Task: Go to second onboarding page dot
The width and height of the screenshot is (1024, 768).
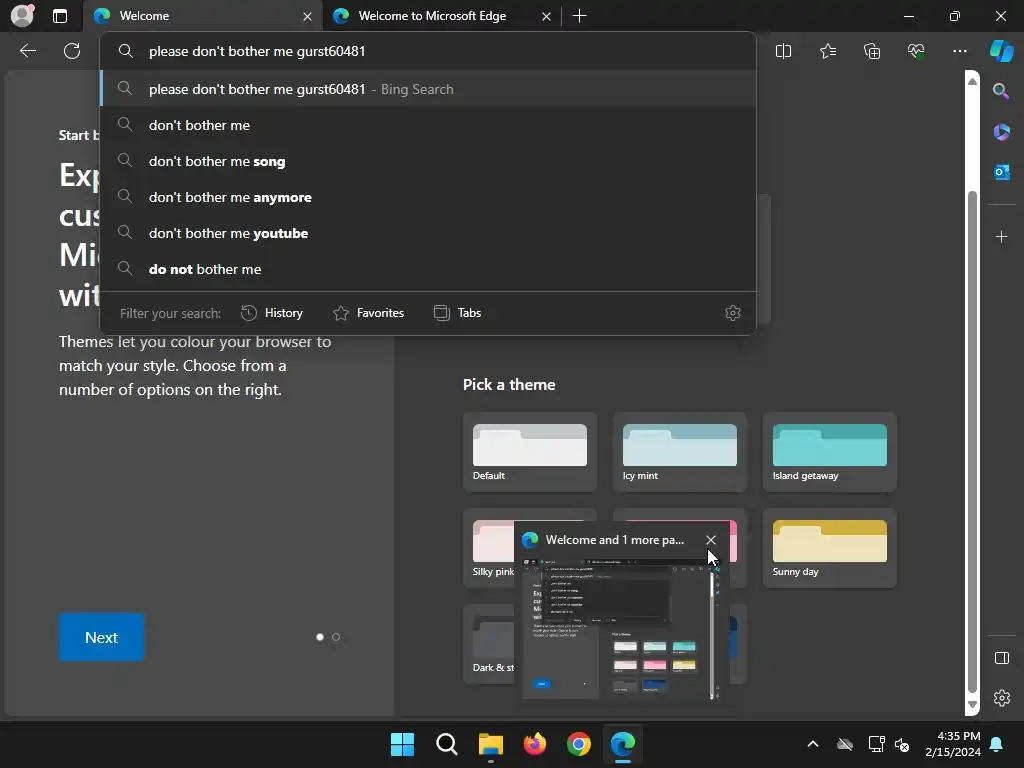Action: pyautogui.click(x=336, y=637)
